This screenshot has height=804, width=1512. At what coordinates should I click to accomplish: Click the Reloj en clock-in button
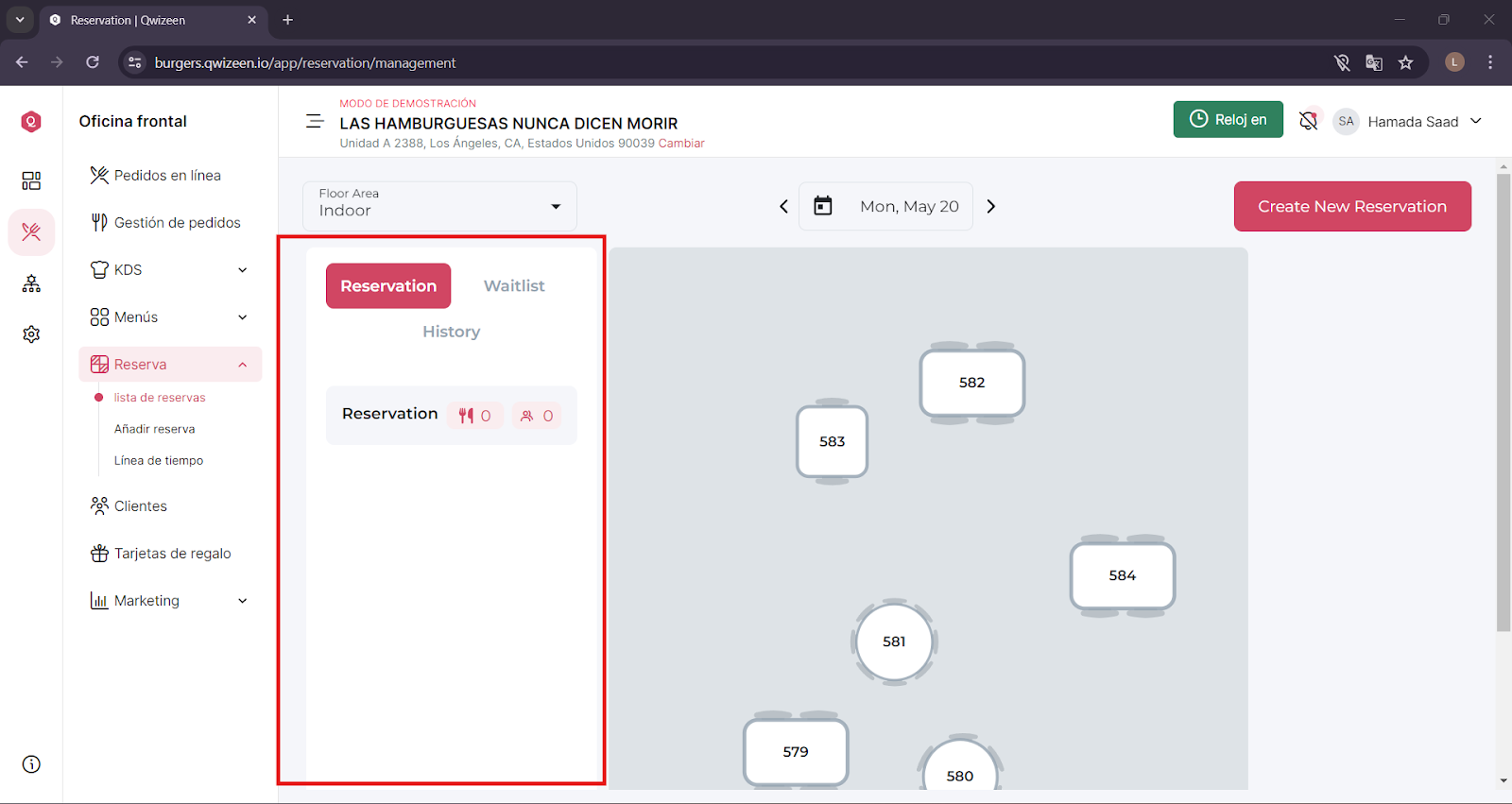[1228, 119]
